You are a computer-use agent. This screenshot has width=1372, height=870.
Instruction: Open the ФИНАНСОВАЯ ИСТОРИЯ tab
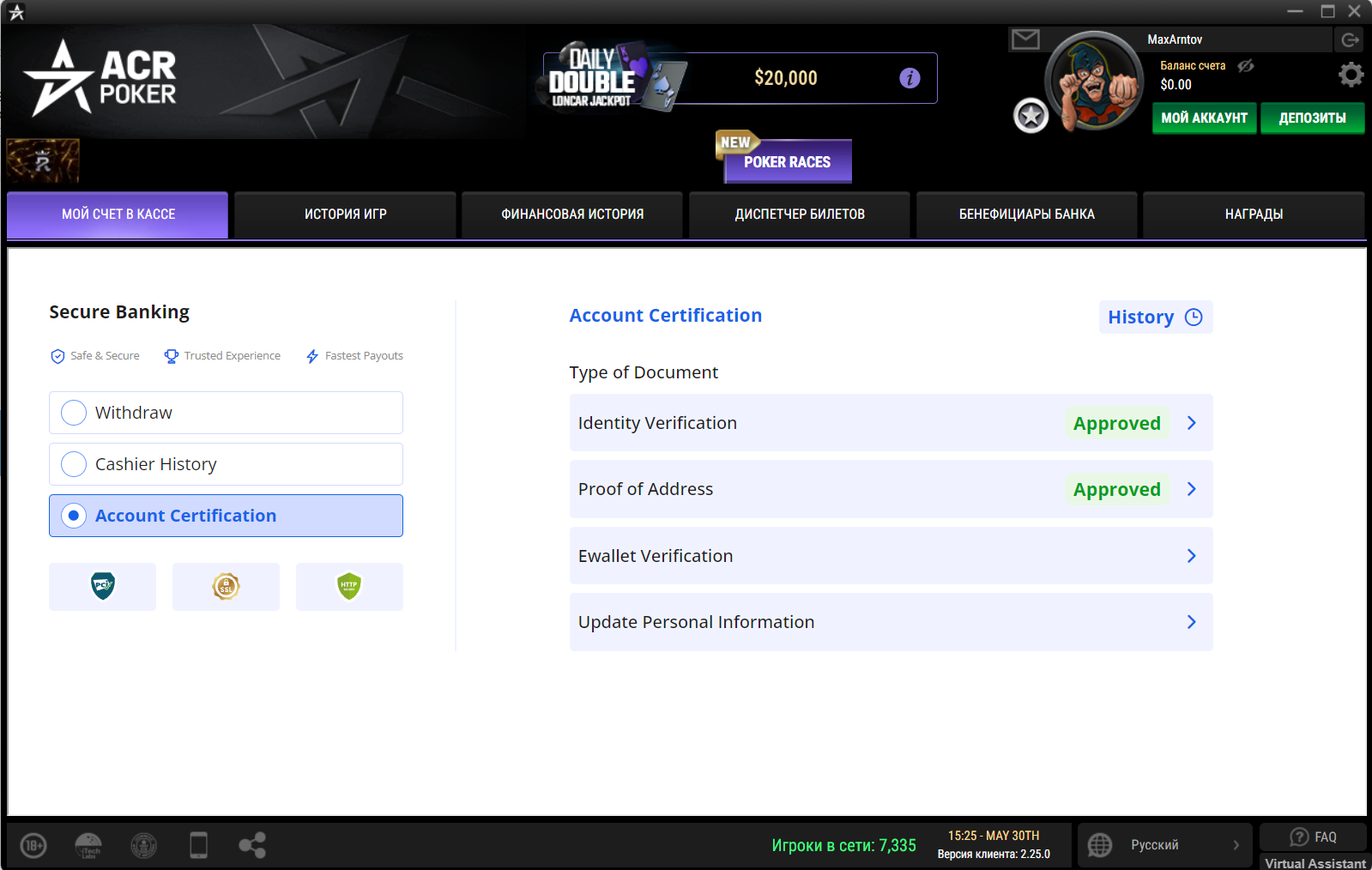pos(572,214)
